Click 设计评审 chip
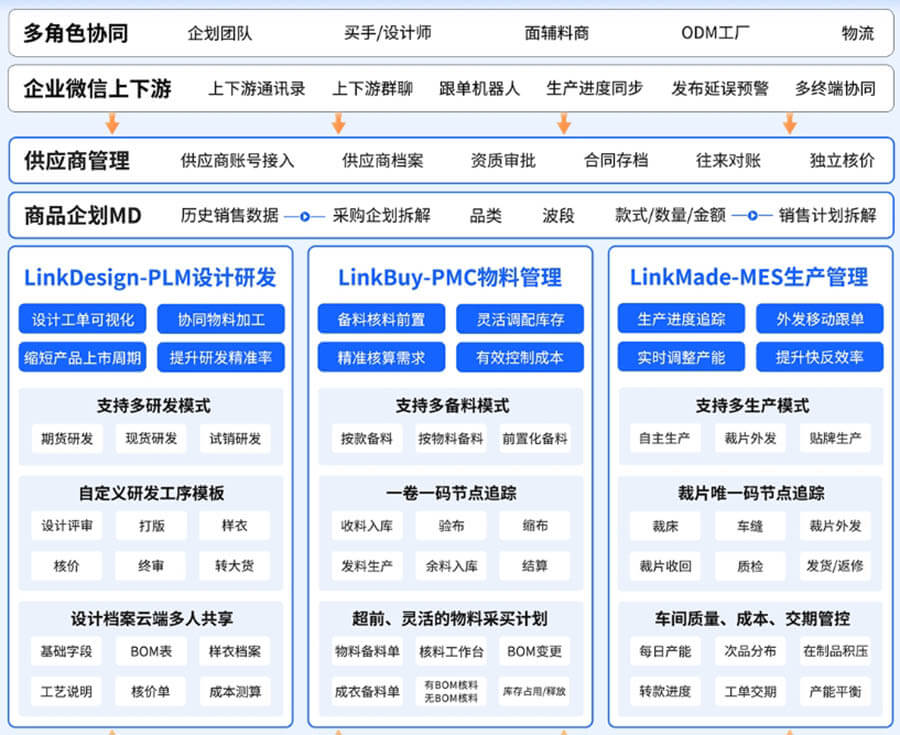900x735 pixels. (67, 526)
